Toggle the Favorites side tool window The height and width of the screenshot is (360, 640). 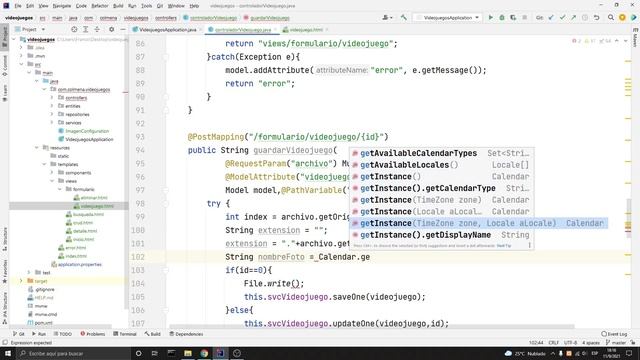click(x=4, y=271)
